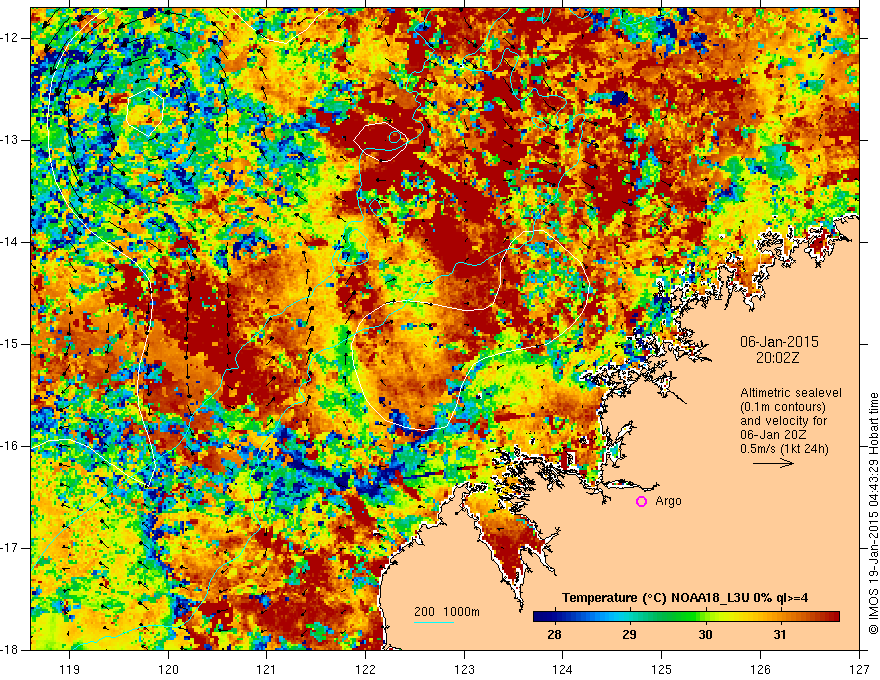Click the dark red end of temperature colorbar
This screenshot has width=880, height=680.
coord(833,617)
